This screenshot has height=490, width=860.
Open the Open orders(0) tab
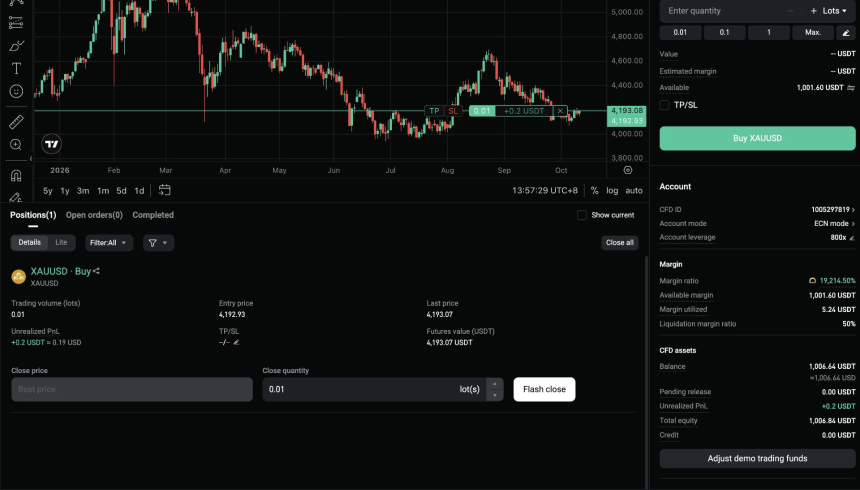[94, 215]
